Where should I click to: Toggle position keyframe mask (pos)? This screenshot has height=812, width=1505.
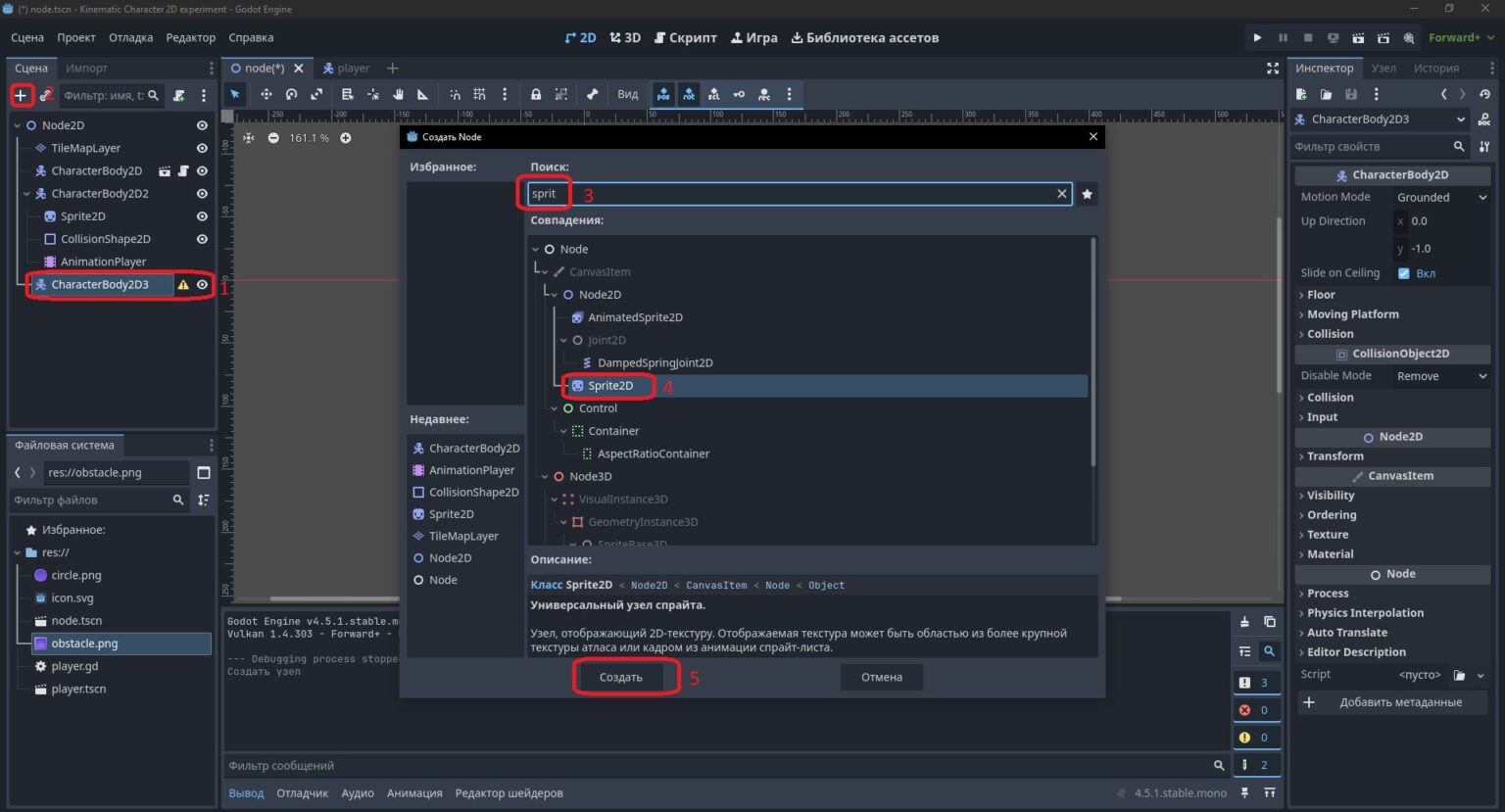tap(663, 94)
